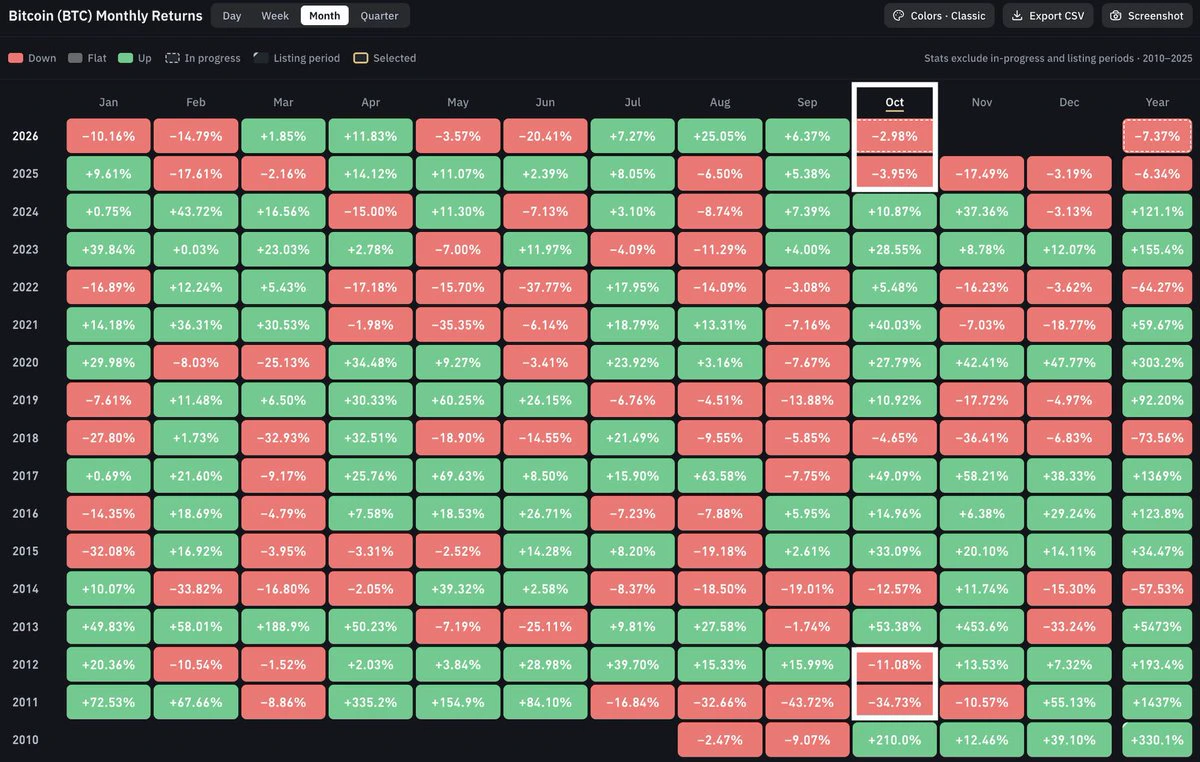Click the green Up legend swatch
This screenshot has width=1200, height=762.
pyautogui.click(x=125, y=58)
